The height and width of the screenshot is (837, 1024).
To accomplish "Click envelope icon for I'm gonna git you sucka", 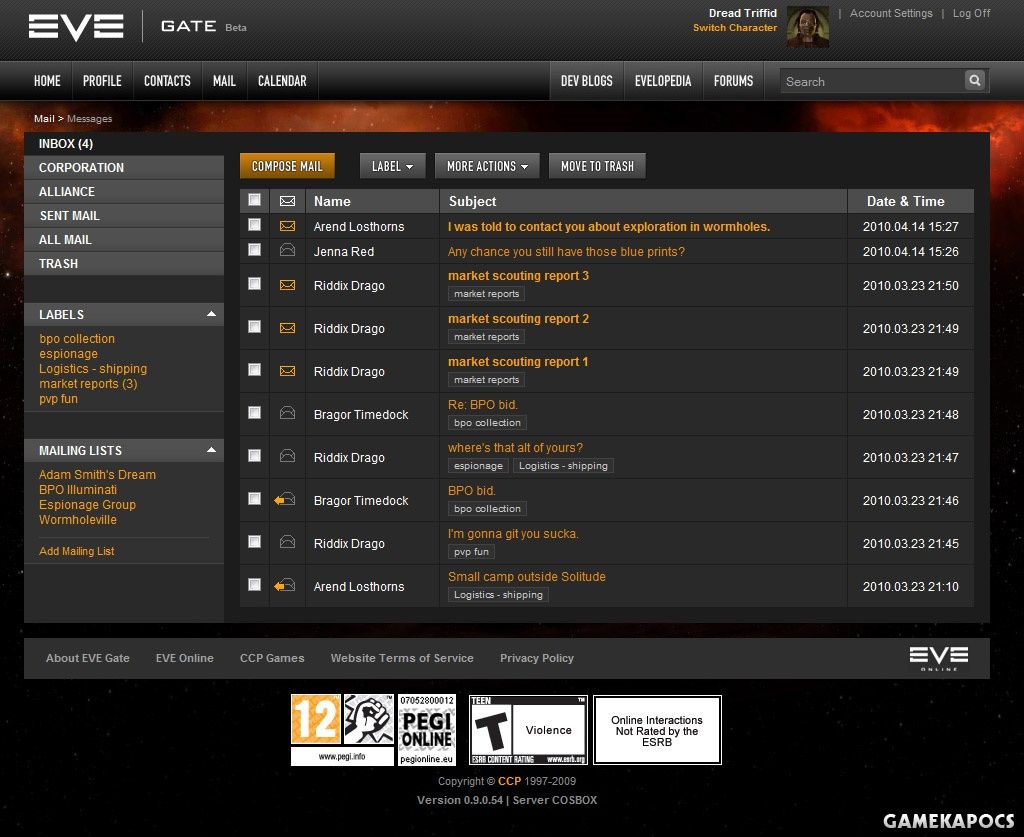I will (287, 542).
